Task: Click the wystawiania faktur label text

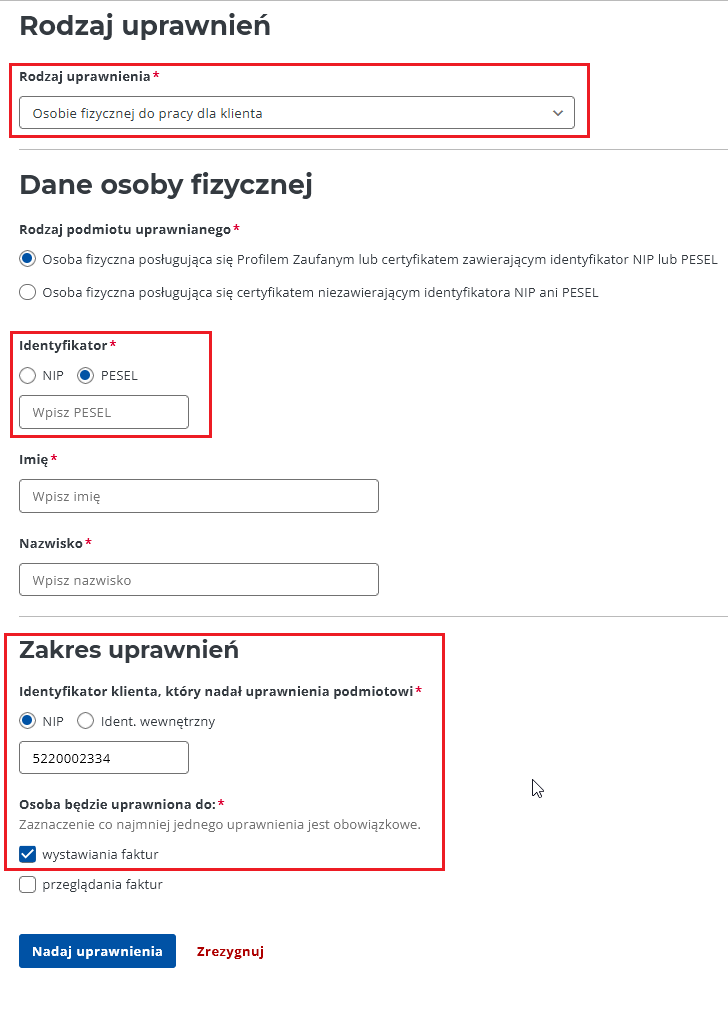Action: [x=100, y=854]
